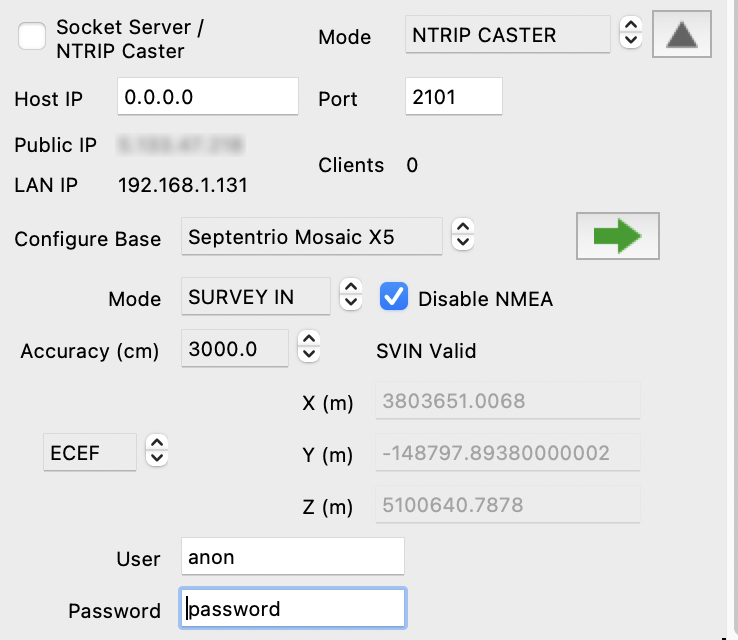This screenshot has width=738, height=640.
Task: Click the Z (m) coordinate field
Action: tap(507, 505)
